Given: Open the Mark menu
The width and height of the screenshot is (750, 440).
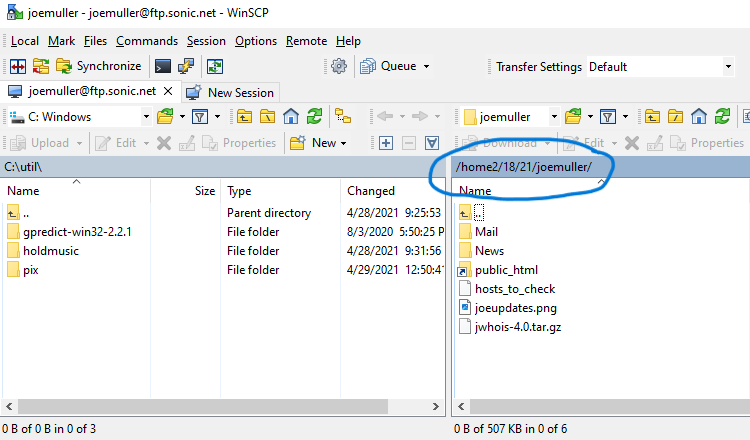Looking at the screenshot, I should (61, 41).
